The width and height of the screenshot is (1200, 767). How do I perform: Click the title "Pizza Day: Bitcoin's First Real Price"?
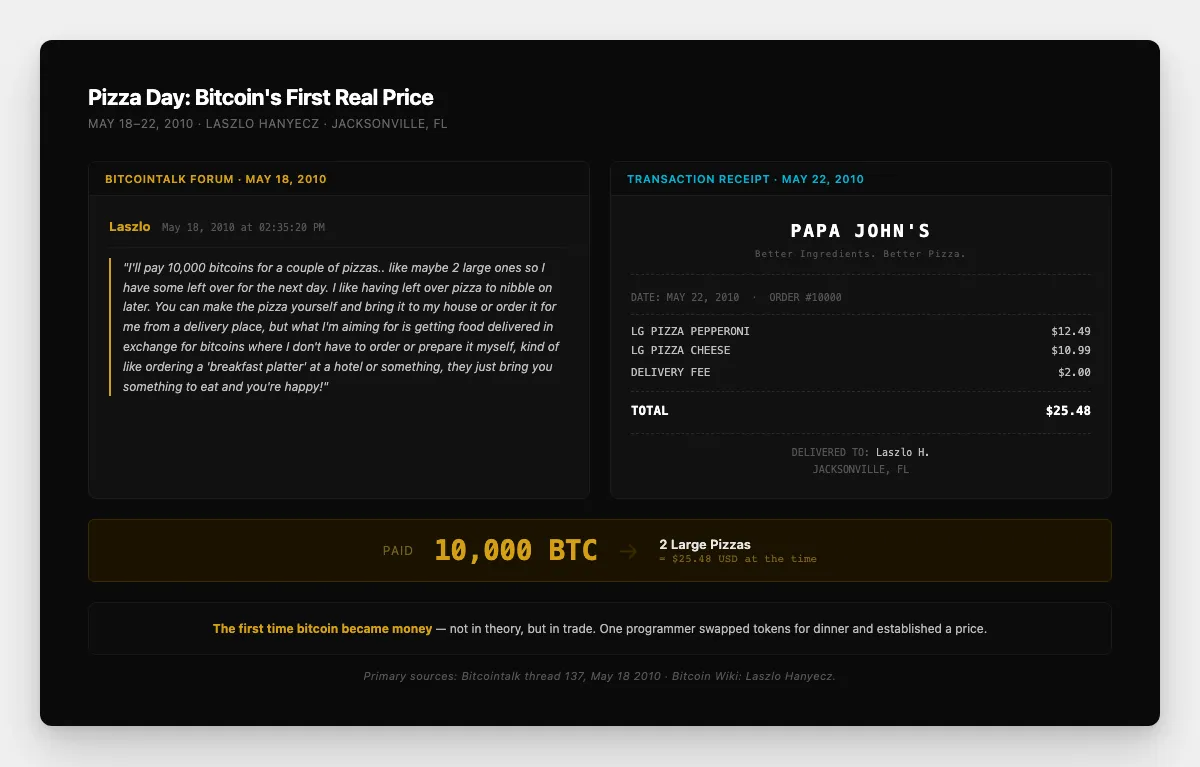point(261,97)
